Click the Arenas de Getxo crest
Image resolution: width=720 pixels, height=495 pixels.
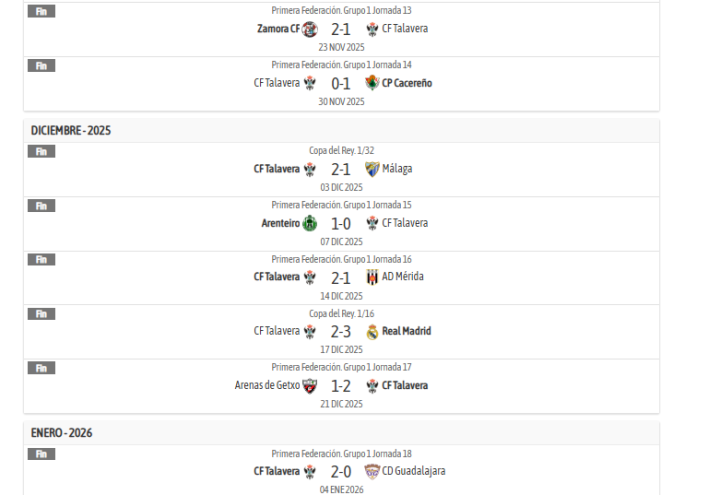coord(309,386)
